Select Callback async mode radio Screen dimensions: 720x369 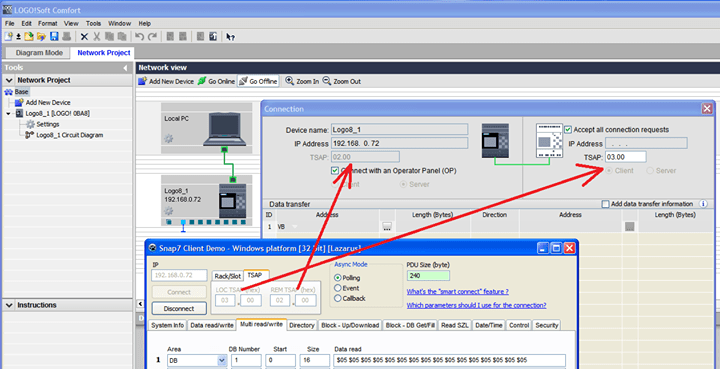point(338,298)
